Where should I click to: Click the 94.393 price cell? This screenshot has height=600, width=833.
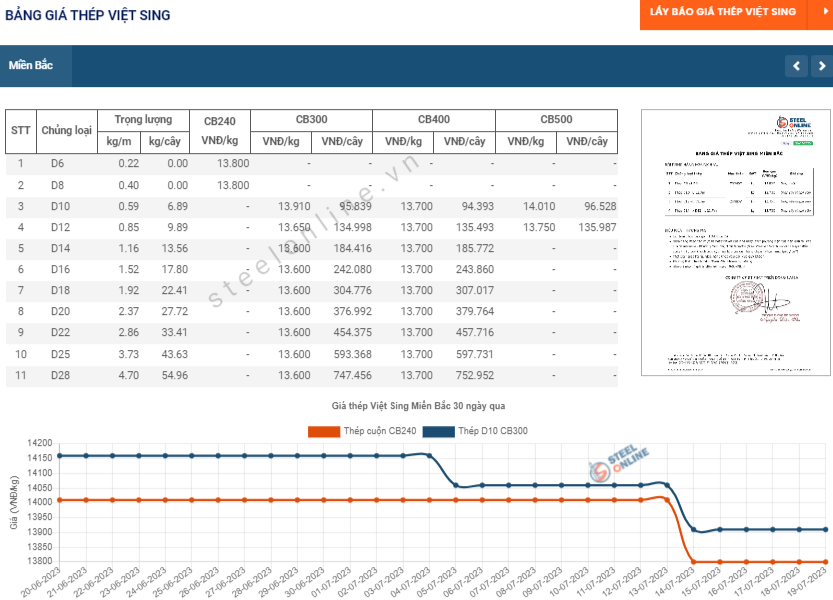pos(478,207)
